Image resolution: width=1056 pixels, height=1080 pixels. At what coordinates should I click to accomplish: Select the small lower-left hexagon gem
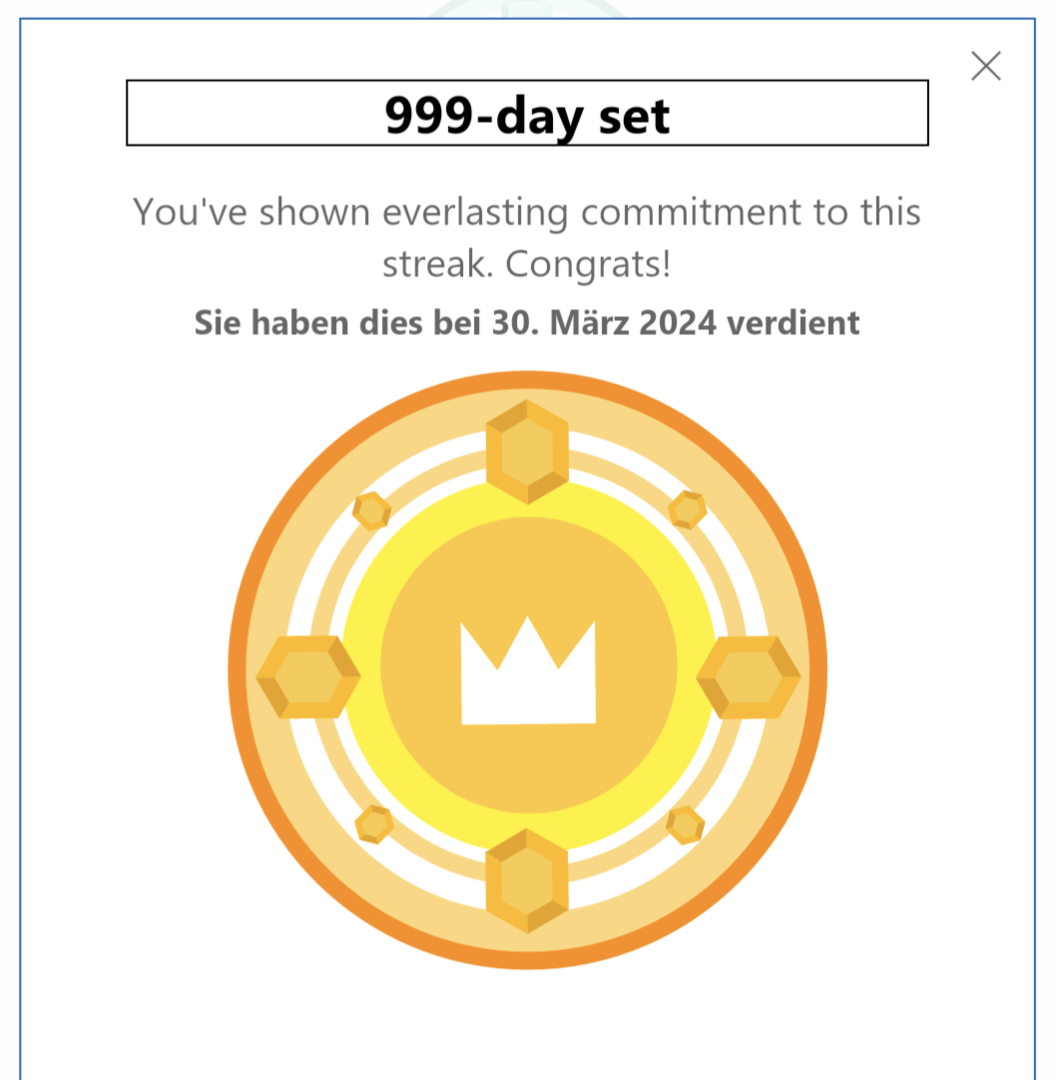click(374, 824)
